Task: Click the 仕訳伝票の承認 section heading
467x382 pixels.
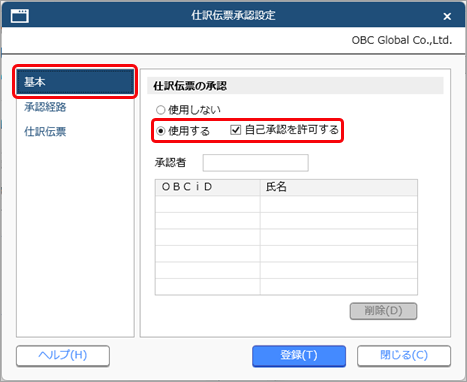Action: pos(190,86)
